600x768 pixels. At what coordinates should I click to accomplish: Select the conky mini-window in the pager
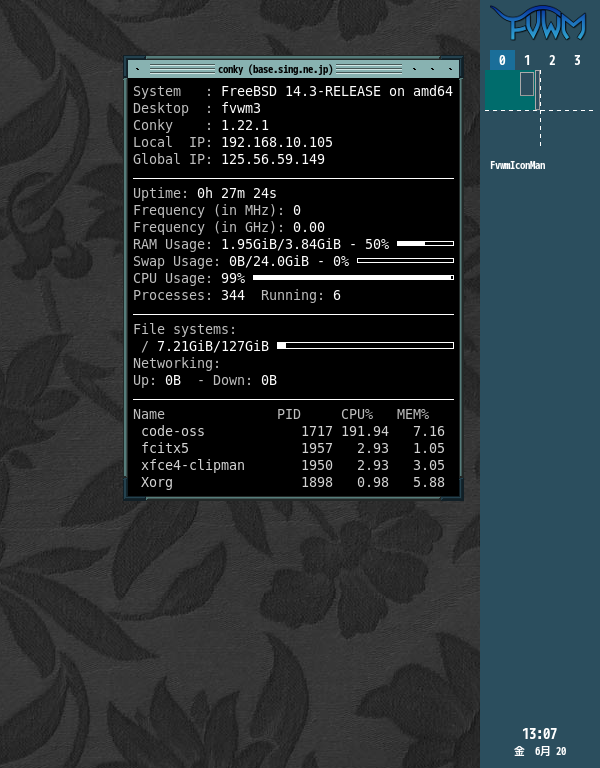(527, 84)
